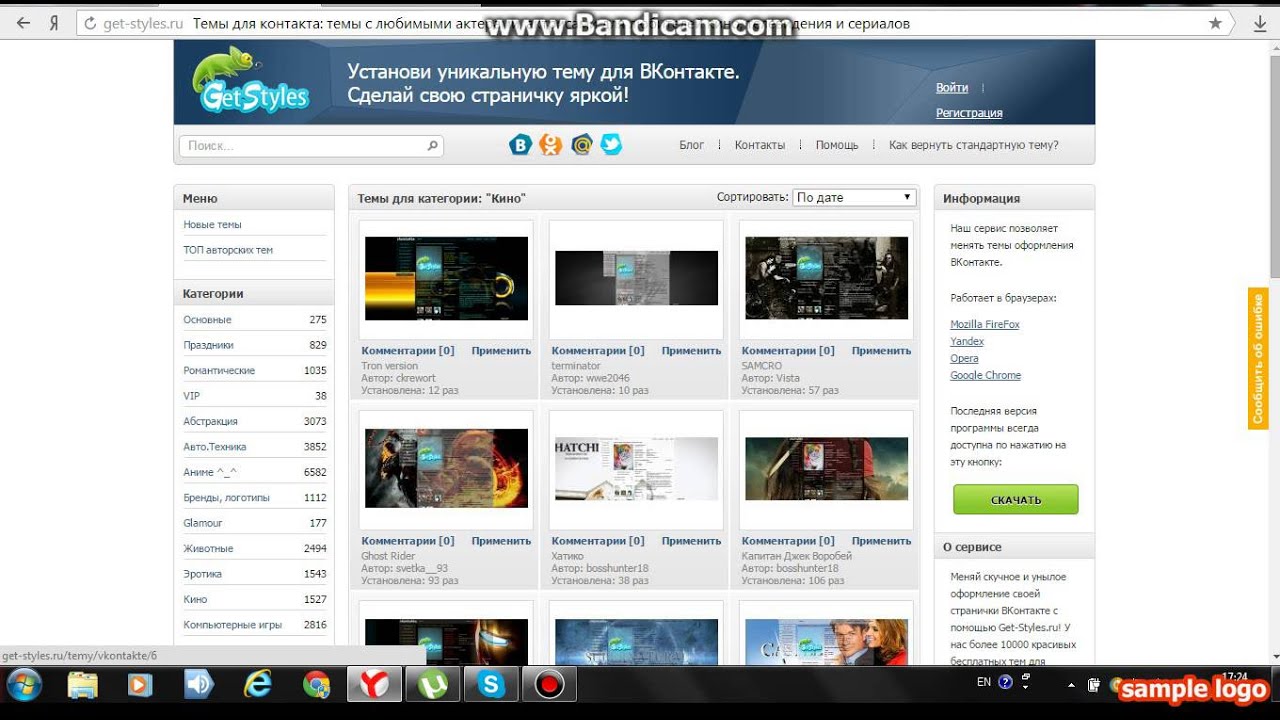
Task: Open the "terminator" theme thumbnail
Action: (x=636, y=278)
